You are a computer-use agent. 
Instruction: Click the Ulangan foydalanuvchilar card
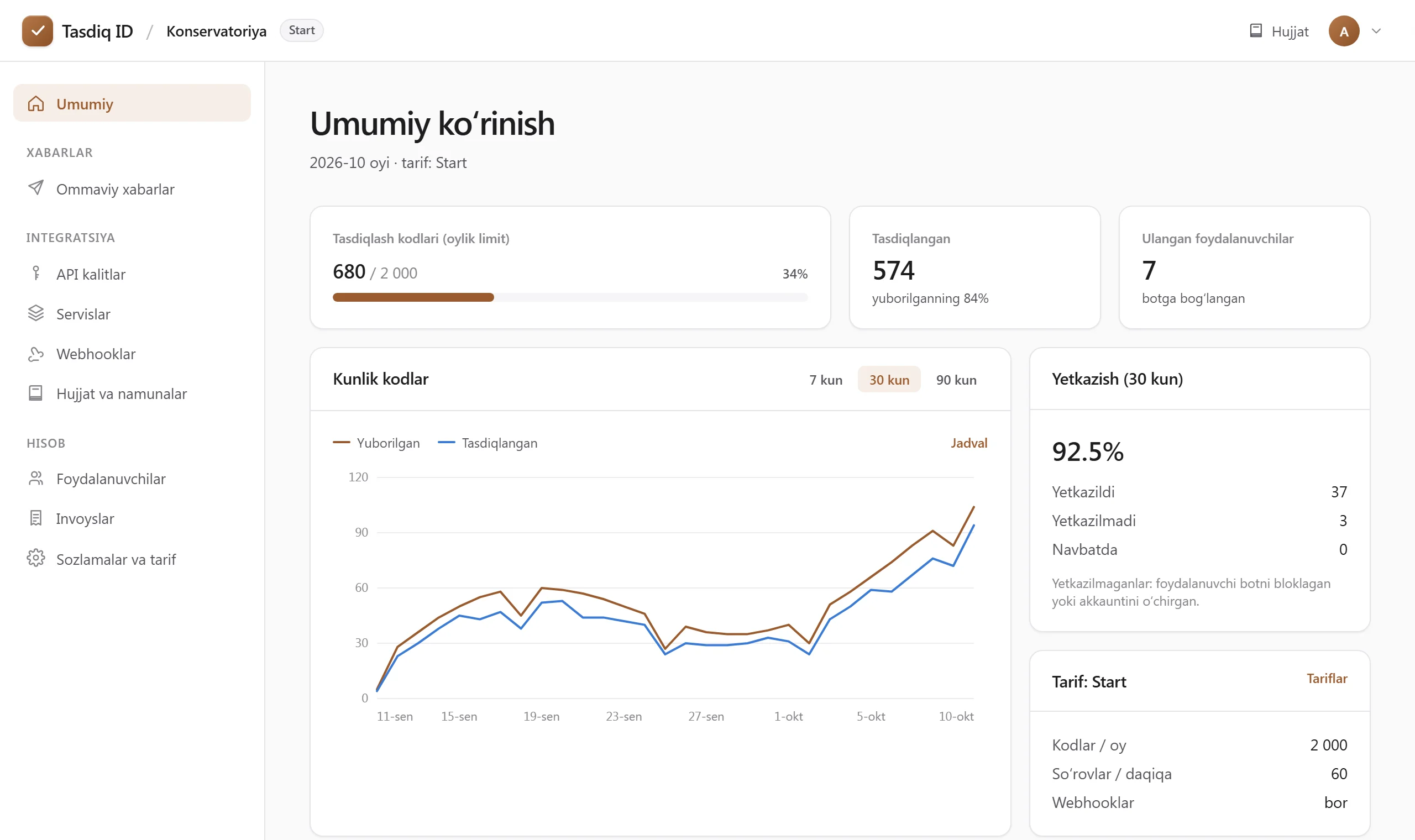1245,267
